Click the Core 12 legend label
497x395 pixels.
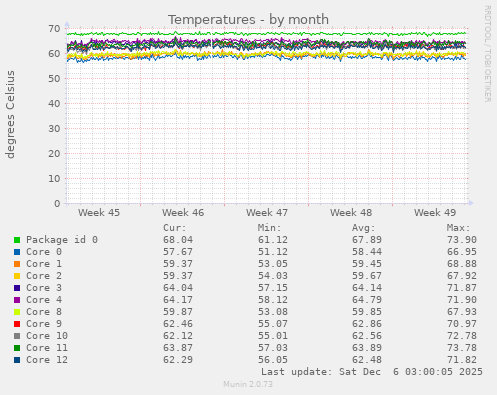point(47,360)
